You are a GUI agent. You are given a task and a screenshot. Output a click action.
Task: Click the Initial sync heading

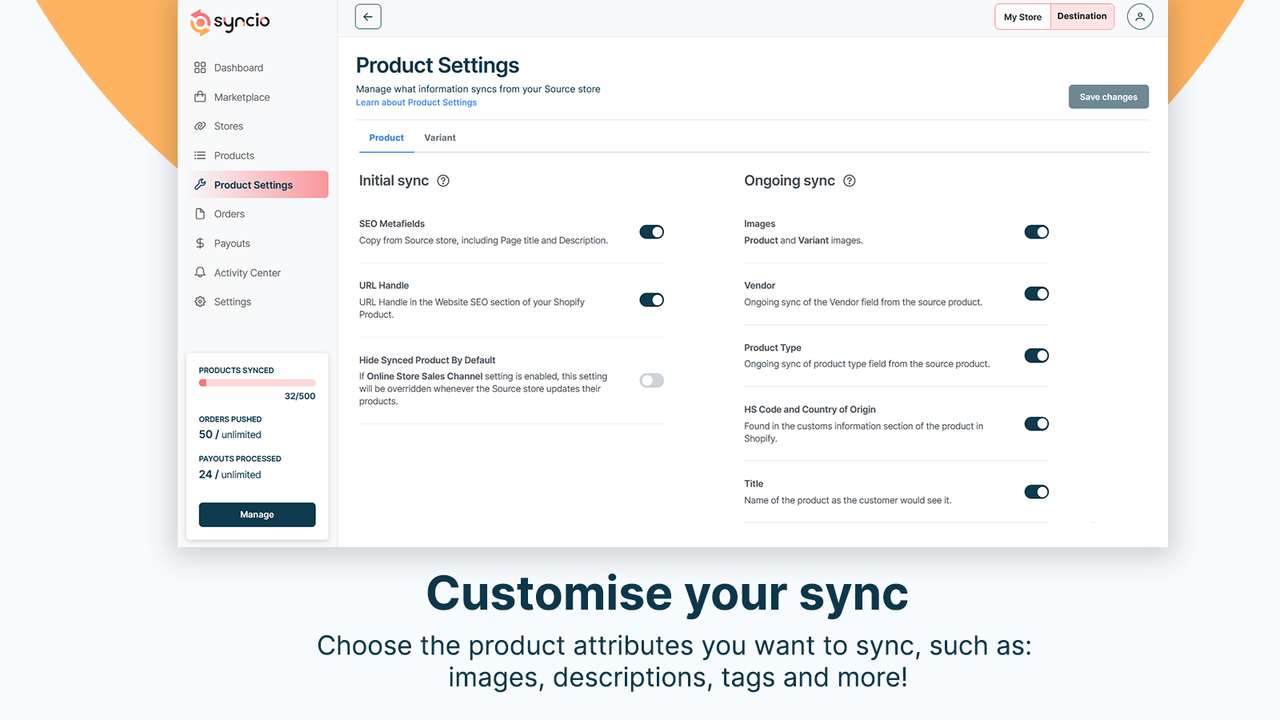click(x=394, y=181)
